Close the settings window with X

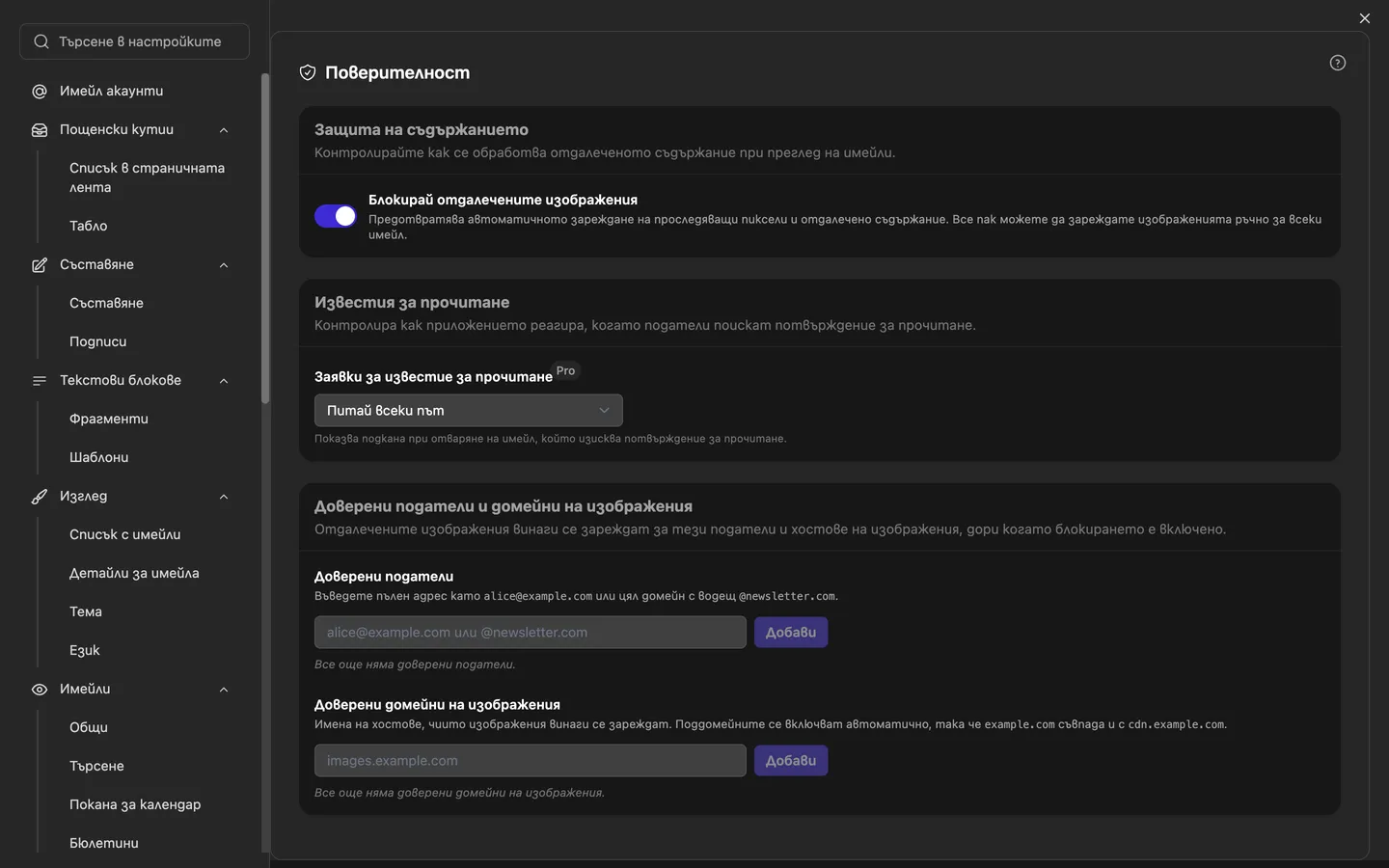(1365, 18)
